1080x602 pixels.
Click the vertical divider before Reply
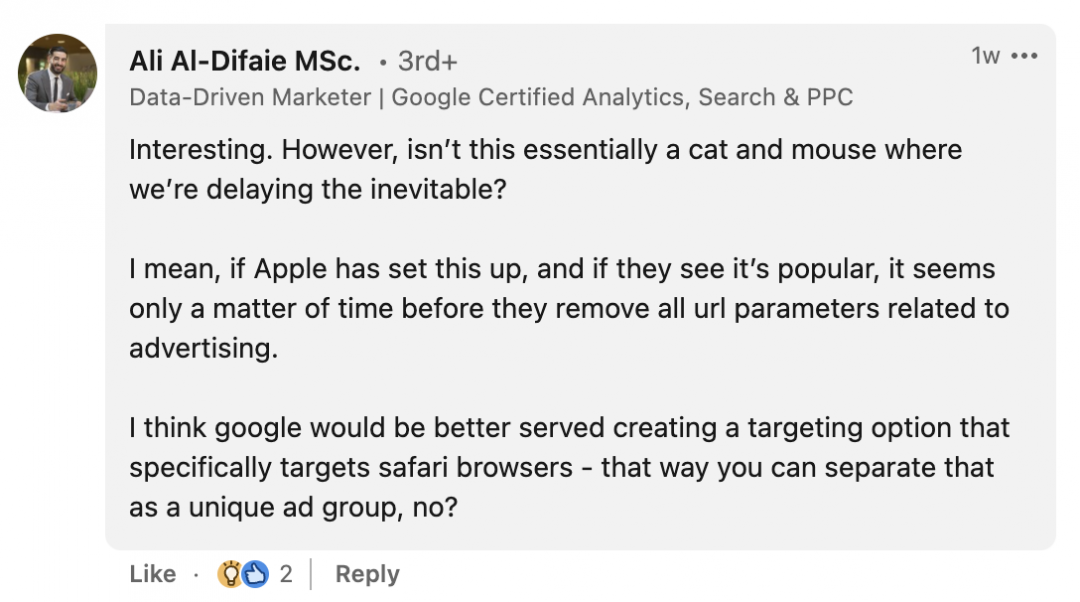(311, 574)
